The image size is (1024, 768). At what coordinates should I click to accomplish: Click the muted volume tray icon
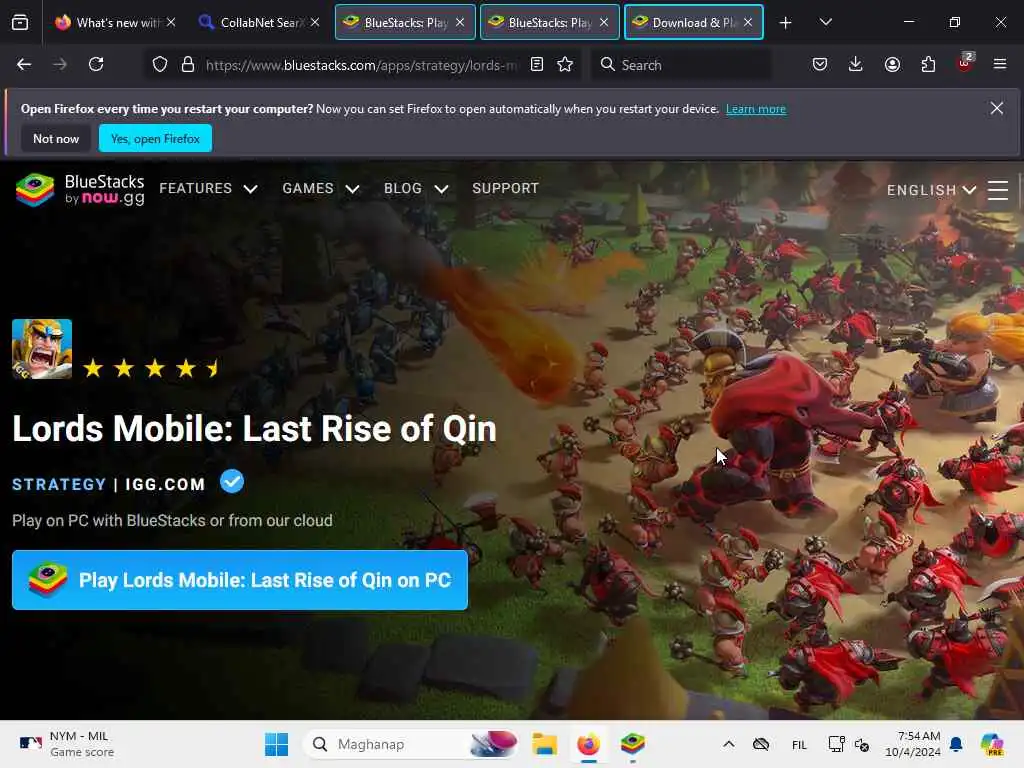point(862,744)
